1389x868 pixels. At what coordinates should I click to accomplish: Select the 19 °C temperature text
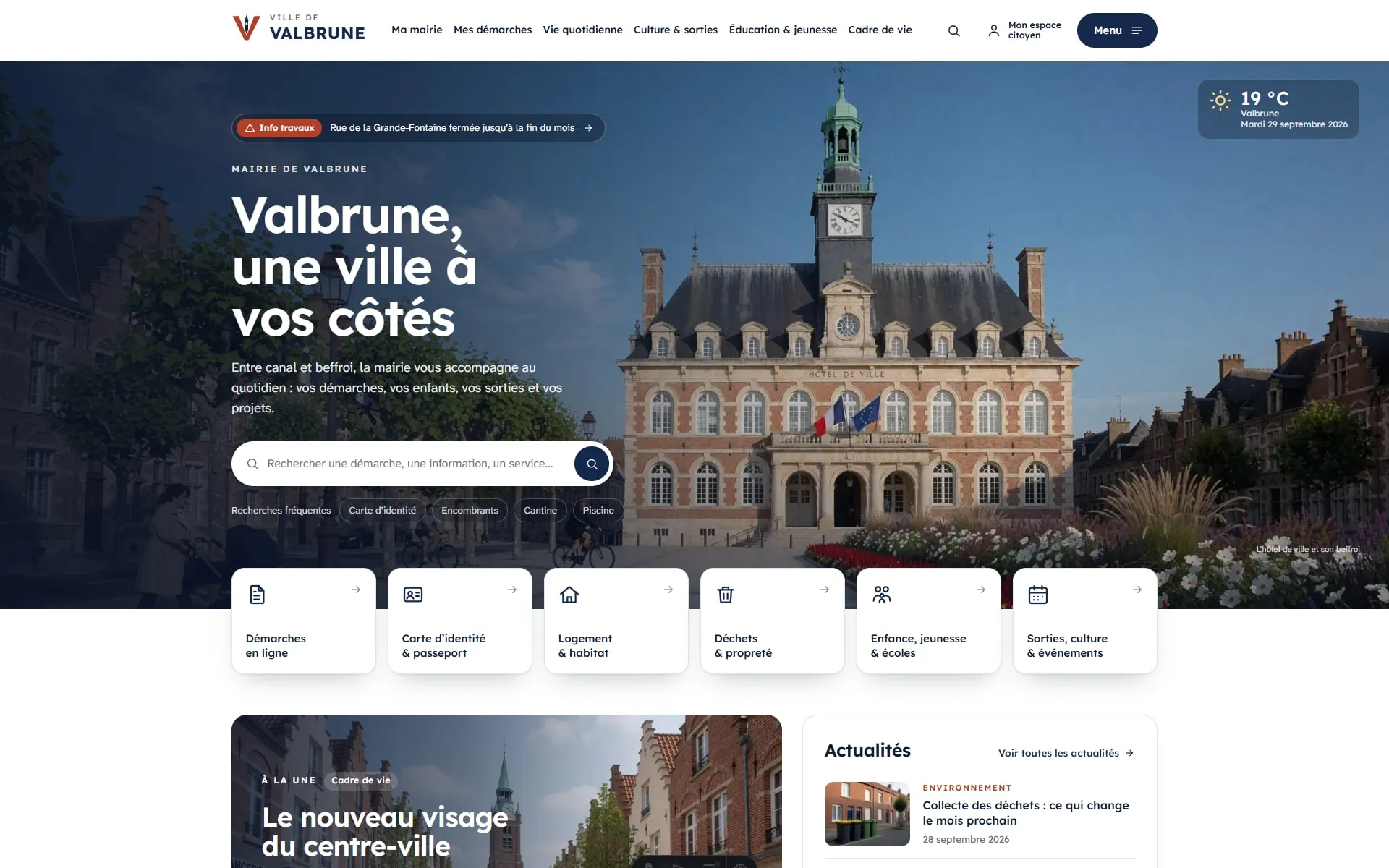tap(1265, 98)
